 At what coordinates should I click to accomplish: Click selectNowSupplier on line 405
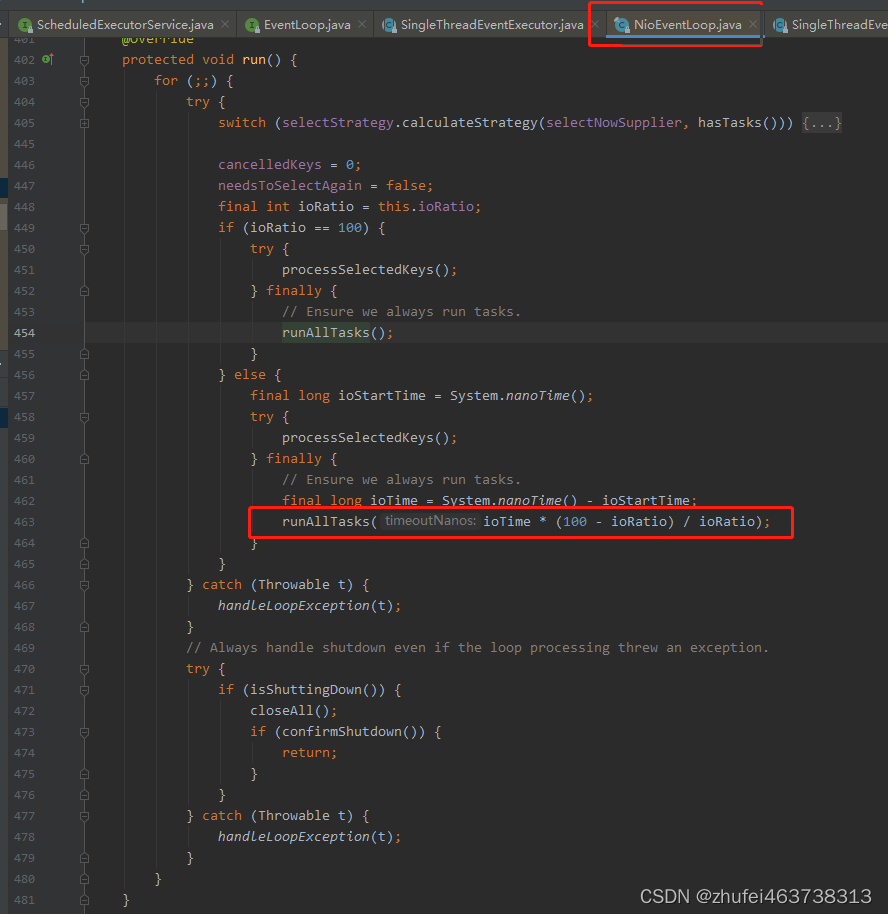[613, 122]
